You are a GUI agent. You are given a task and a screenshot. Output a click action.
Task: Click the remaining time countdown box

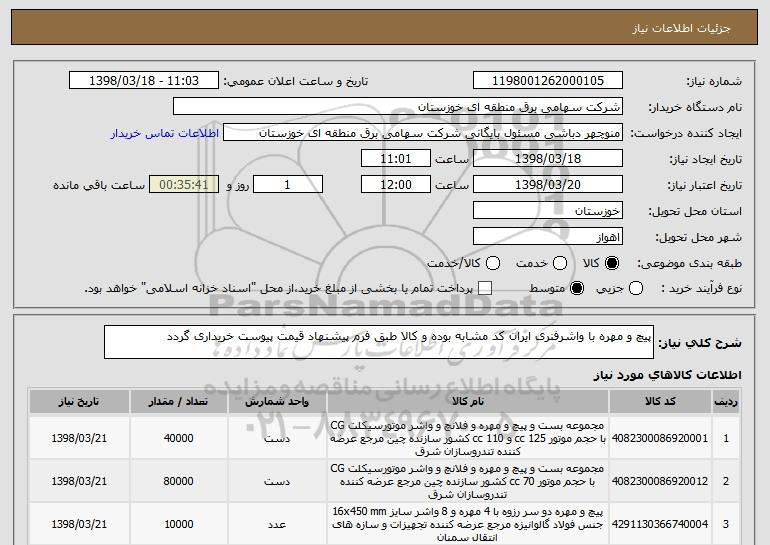click(182, 185)
